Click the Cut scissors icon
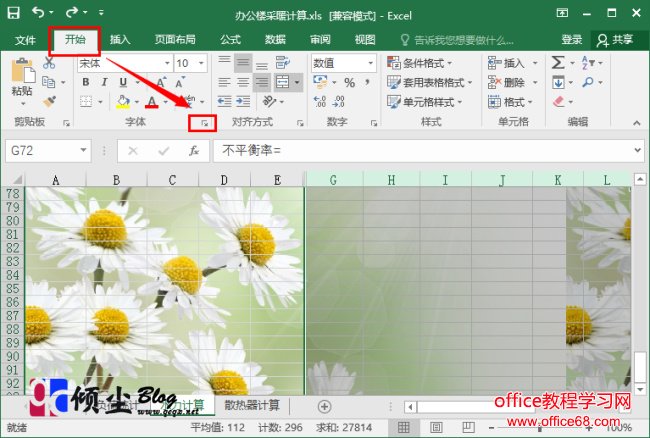 coord(49,63)
